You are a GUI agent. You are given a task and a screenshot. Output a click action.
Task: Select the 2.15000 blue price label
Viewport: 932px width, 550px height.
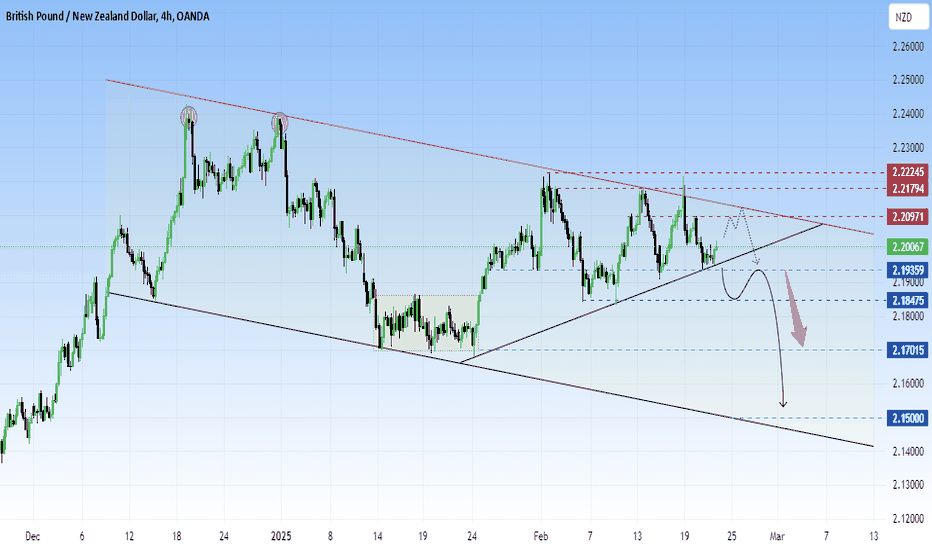click(x=907, y=418)
